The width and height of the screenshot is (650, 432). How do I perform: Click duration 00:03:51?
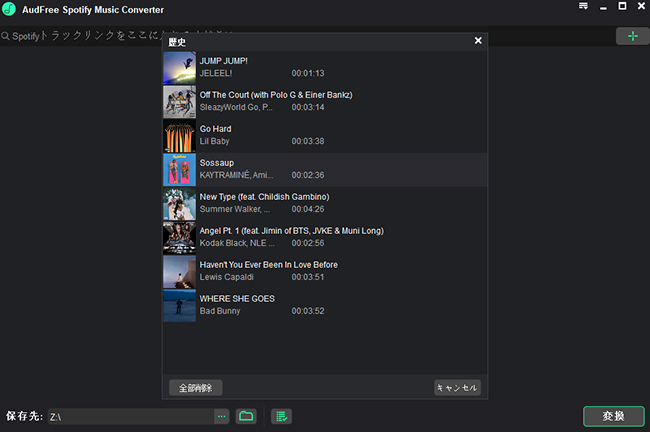coord(308,277)
